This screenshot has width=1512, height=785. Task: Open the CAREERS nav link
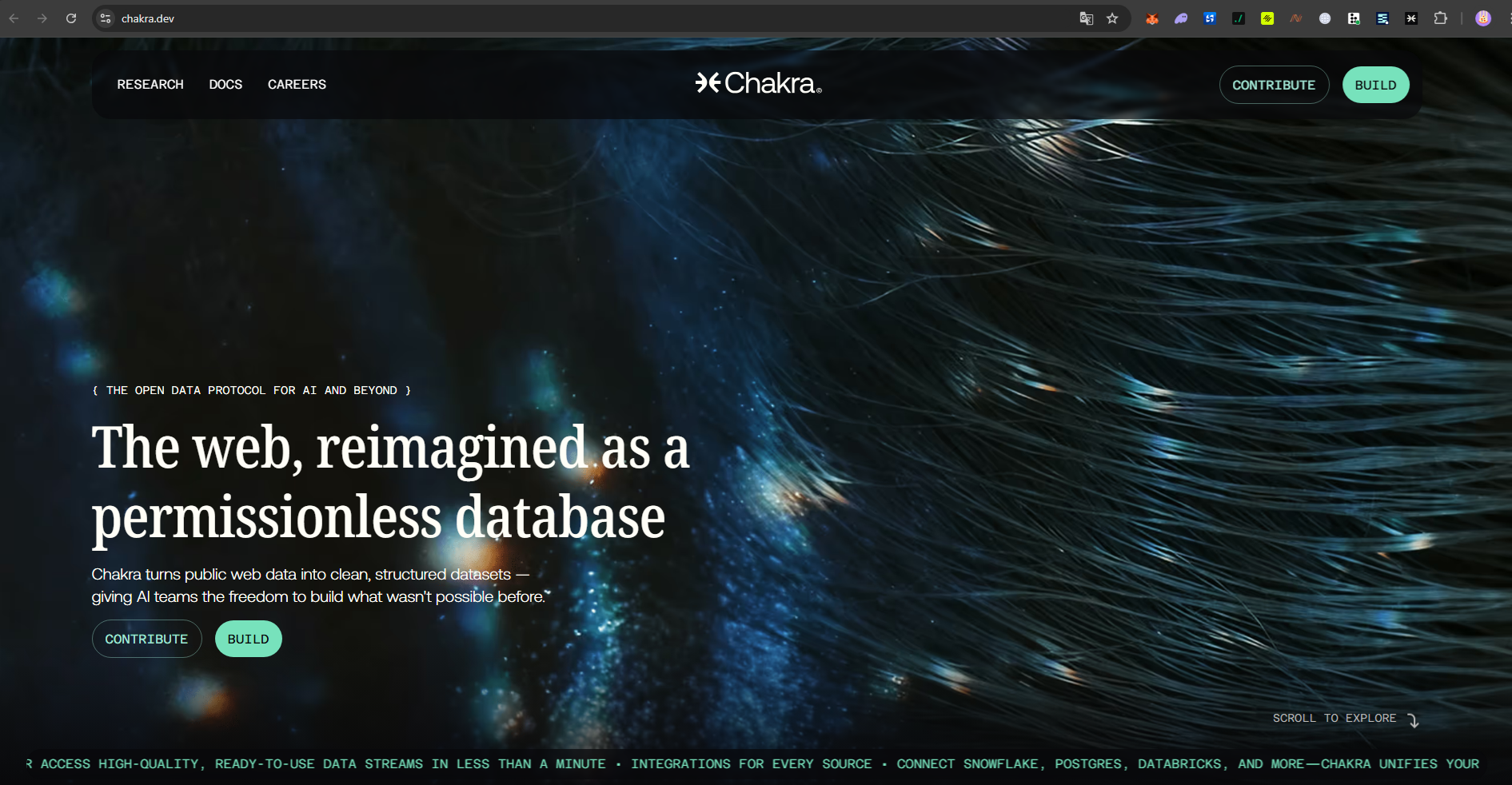click(x=297, y=85)
